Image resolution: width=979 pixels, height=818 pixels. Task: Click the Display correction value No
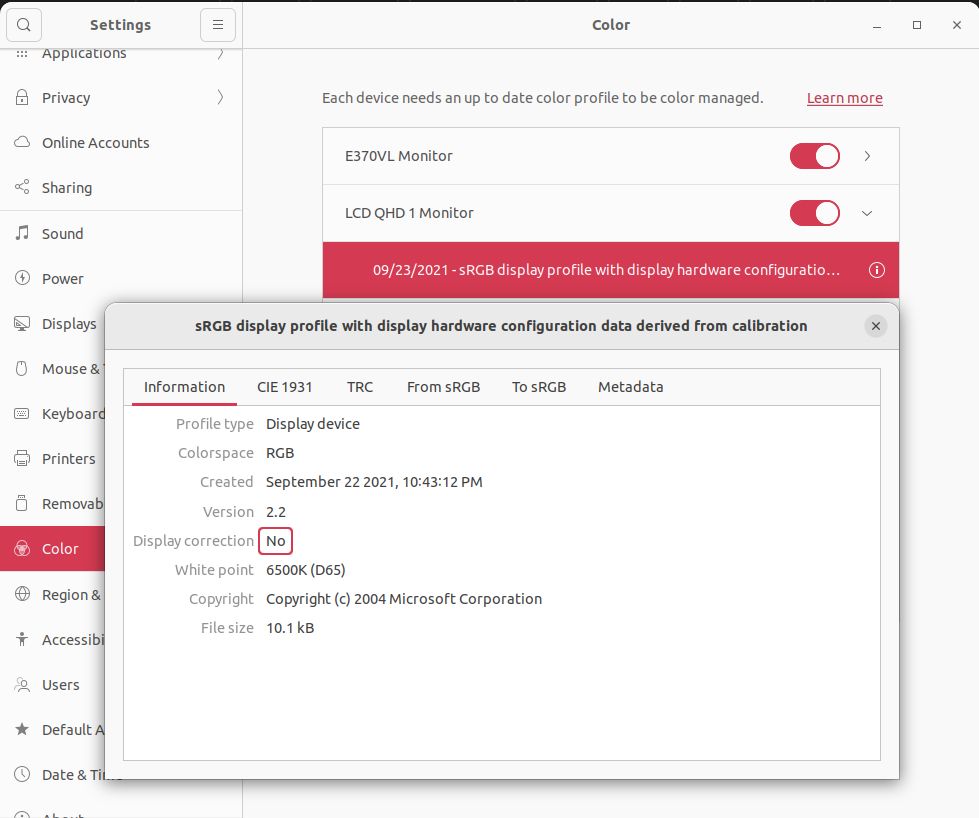(275, 541)
